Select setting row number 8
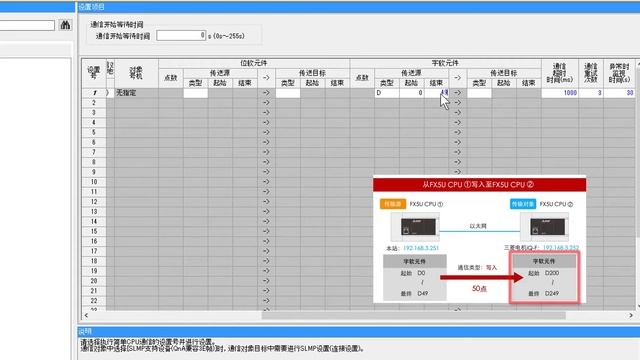The width and height of the screenshot is (640, 360). [x=94, y=162]
